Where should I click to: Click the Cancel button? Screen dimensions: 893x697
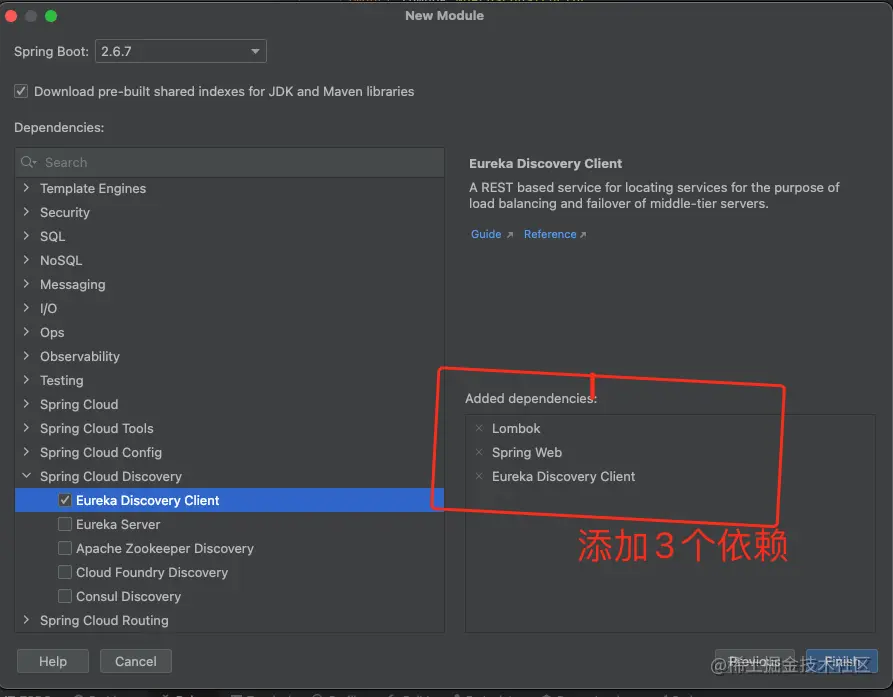click(x=136, y=661)
